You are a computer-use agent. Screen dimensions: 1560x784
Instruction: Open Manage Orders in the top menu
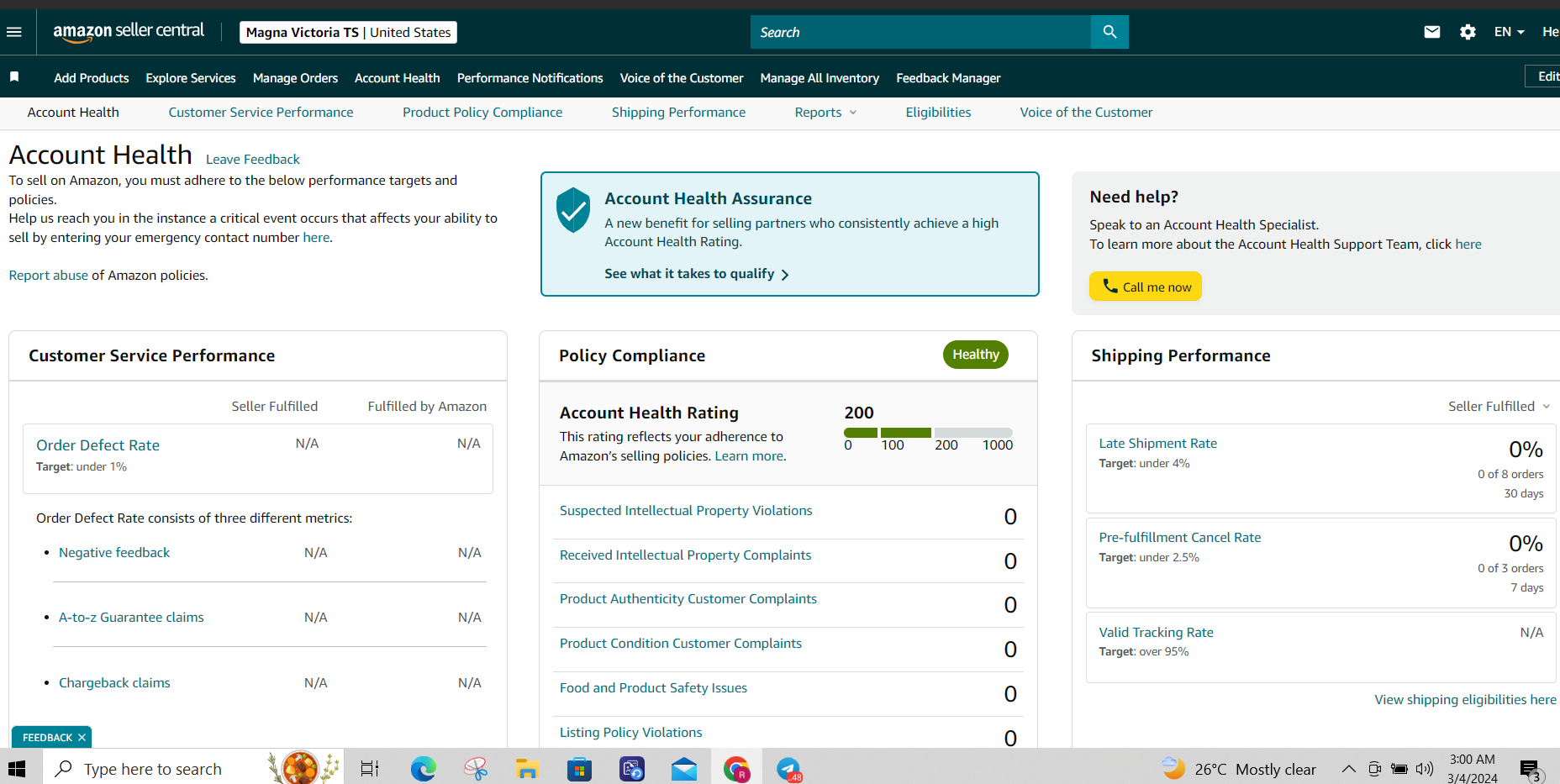[295, 77]
